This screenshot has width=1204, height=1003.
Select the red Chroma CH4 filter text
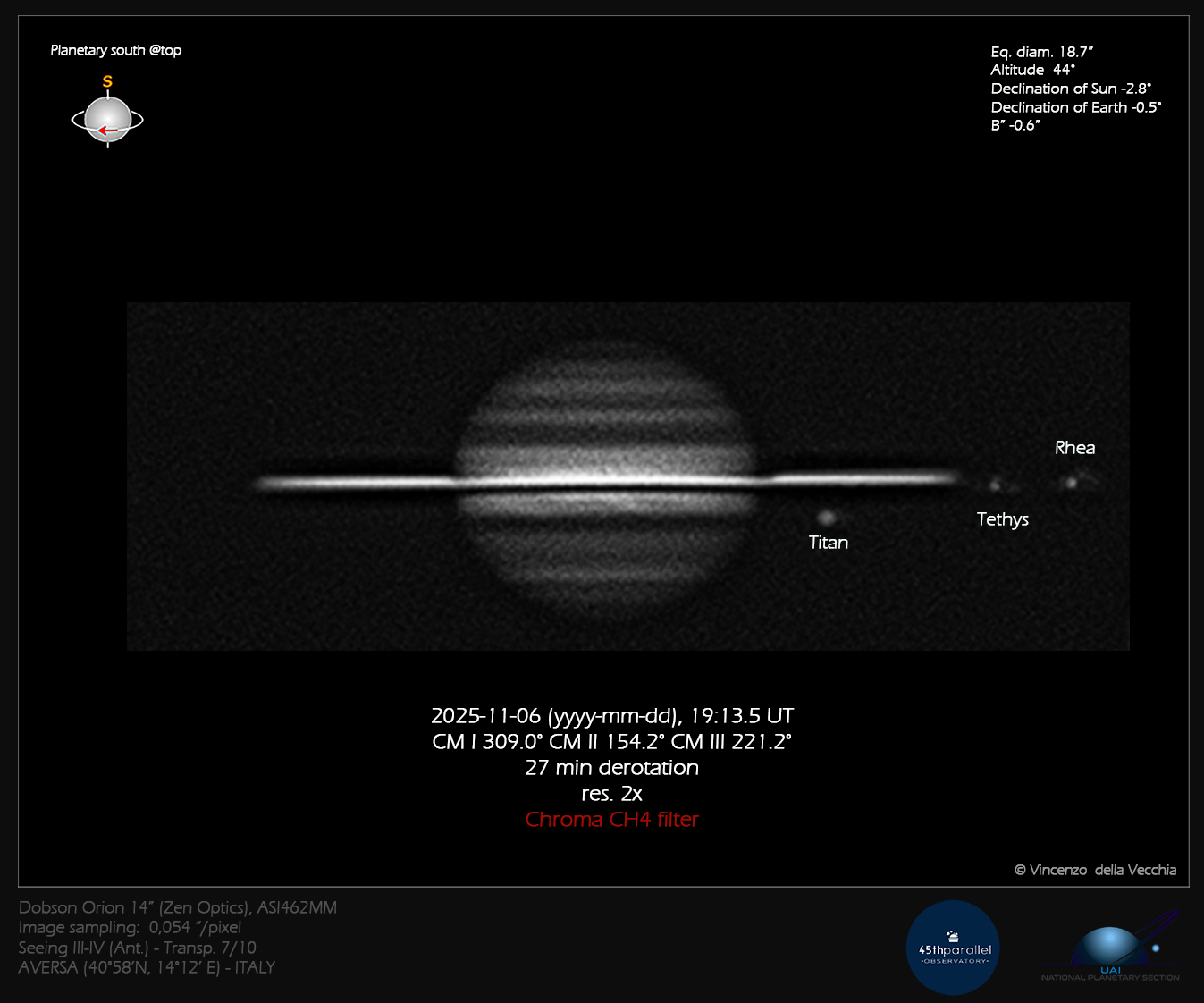click(611, 820)
